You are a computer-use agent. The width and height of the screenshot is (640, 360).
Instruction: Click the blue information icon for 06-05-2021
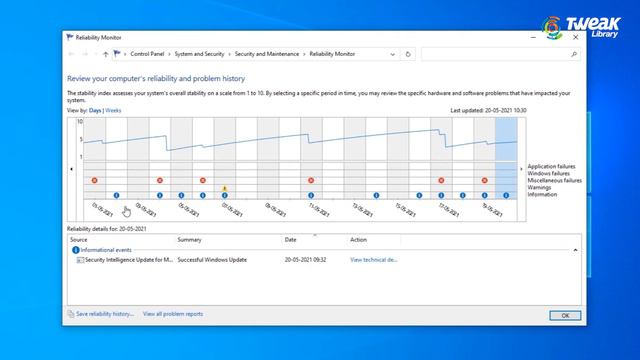coord(203,196)
